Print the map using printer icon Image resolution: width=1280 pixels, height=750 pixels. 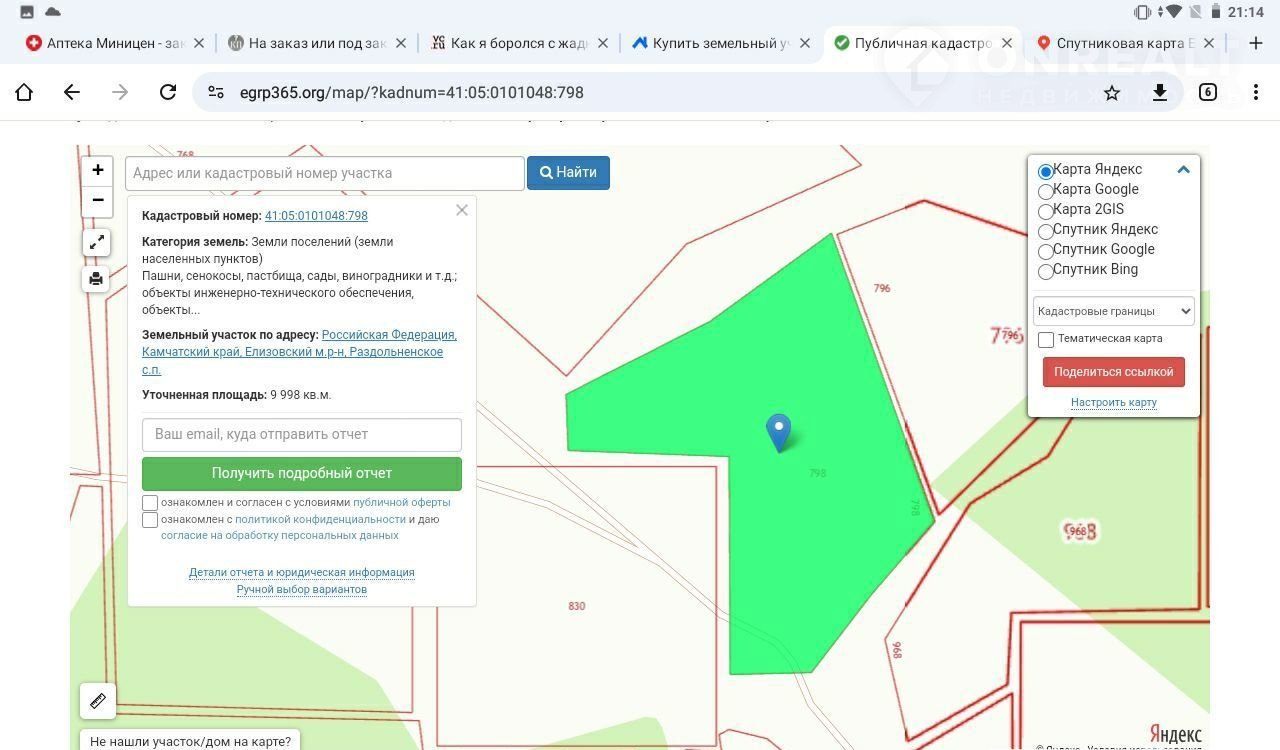pos(97,279)
